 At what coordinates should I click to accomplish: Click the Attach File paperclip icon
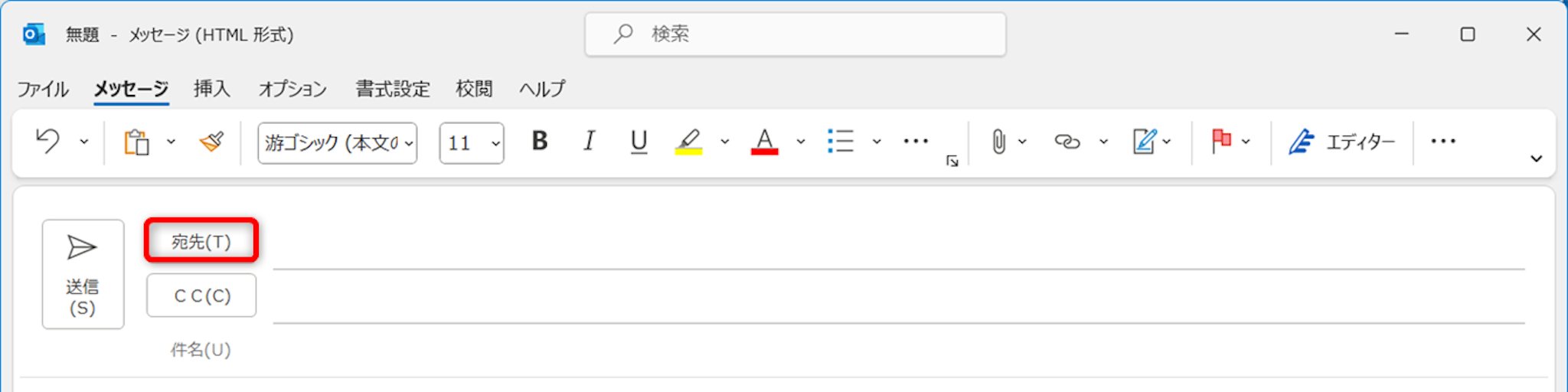point(998,142)
